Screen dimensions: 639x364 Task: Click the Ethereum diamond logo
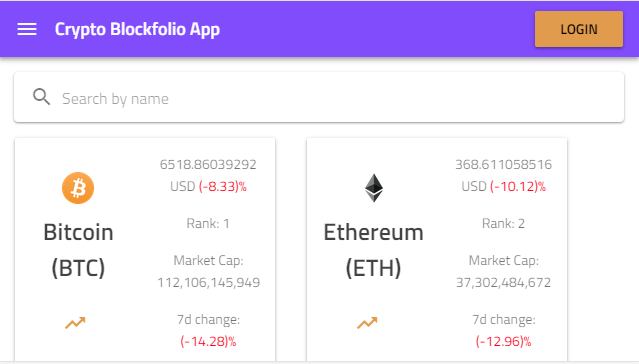coord(374,188)
